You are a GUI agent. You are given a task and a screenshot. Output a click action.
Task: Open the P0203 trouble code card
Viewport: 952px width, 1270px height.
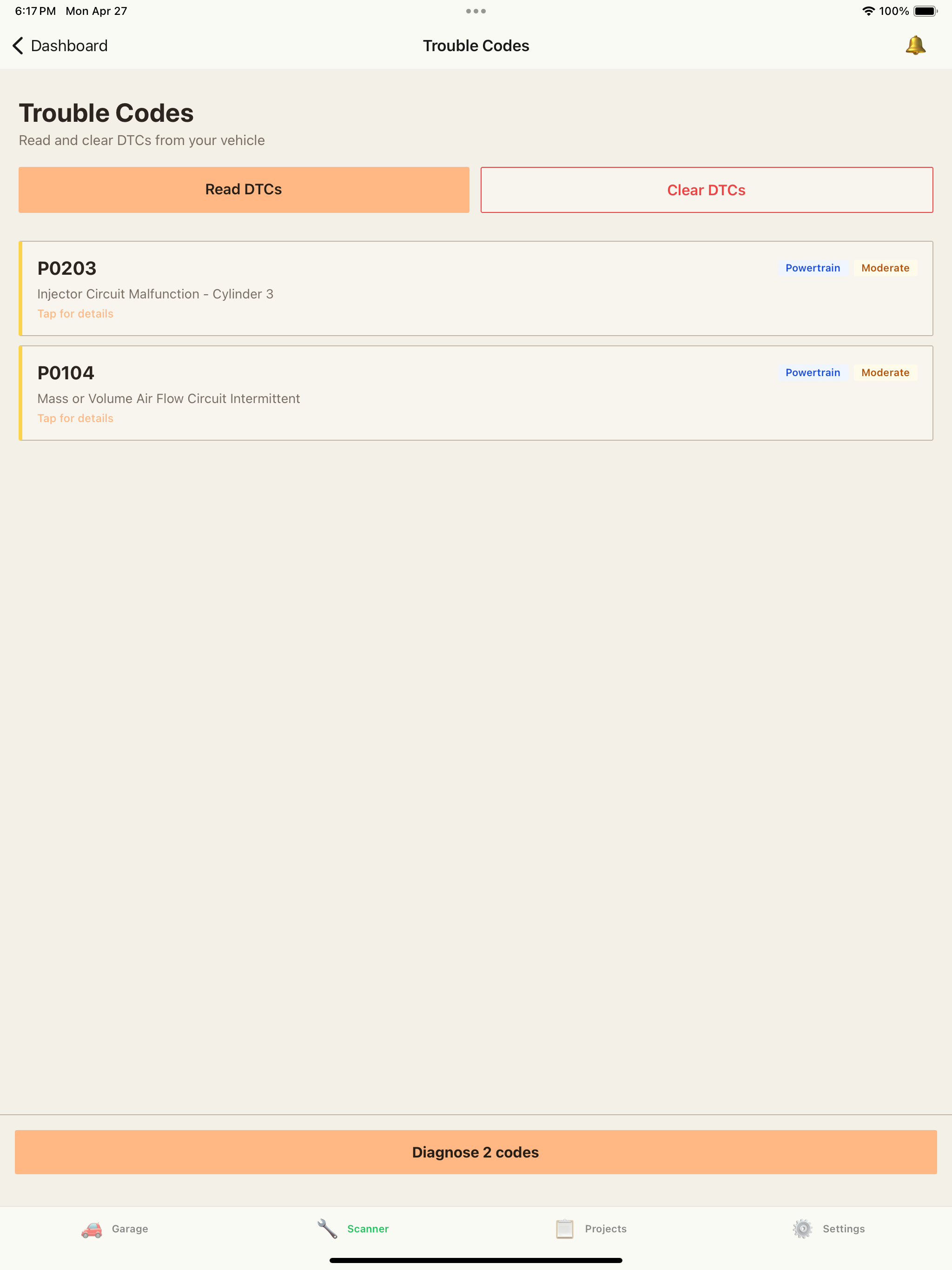point(476,288)
